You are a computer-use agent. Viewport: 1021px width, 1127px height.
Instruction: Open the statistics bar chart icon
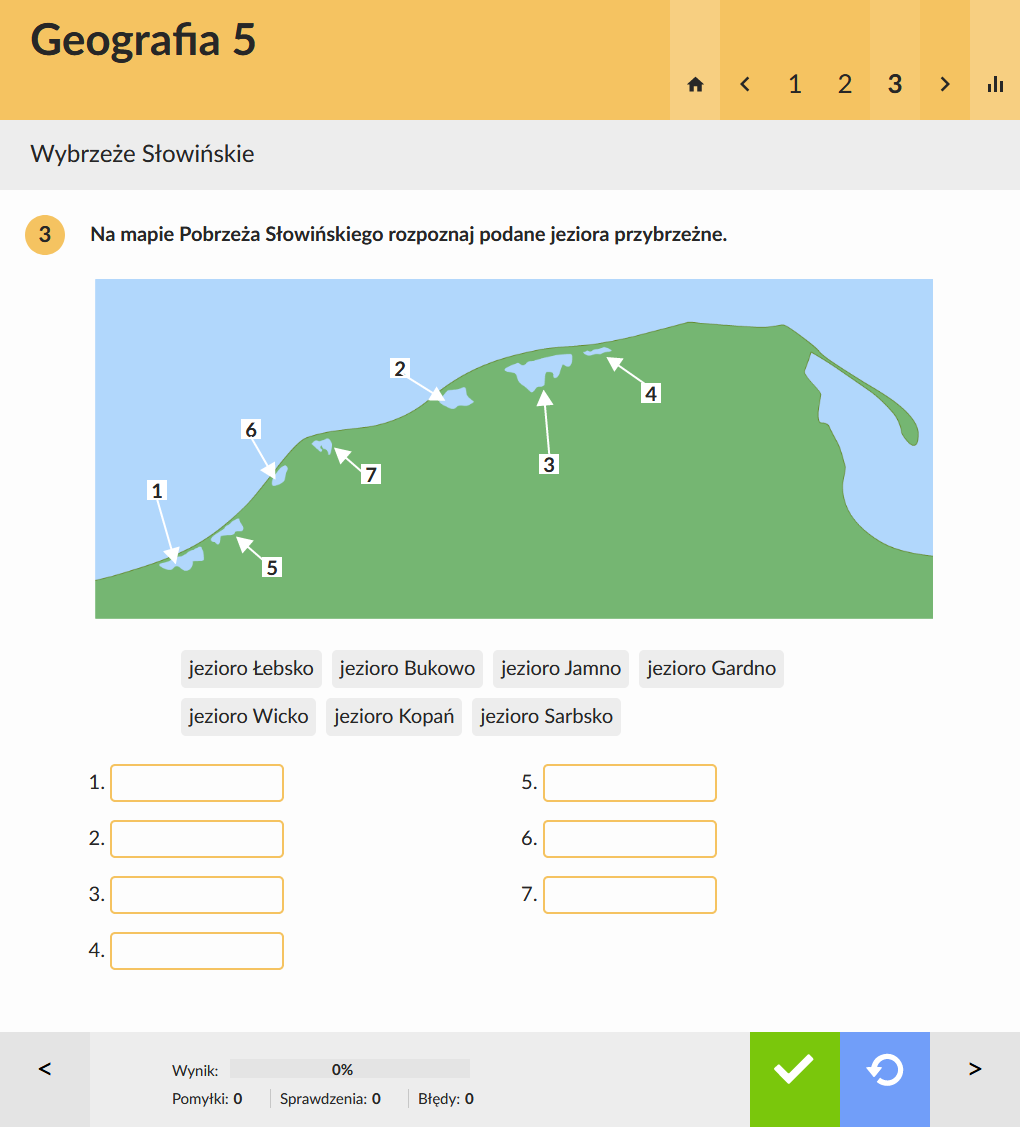(x=995, y=85)
